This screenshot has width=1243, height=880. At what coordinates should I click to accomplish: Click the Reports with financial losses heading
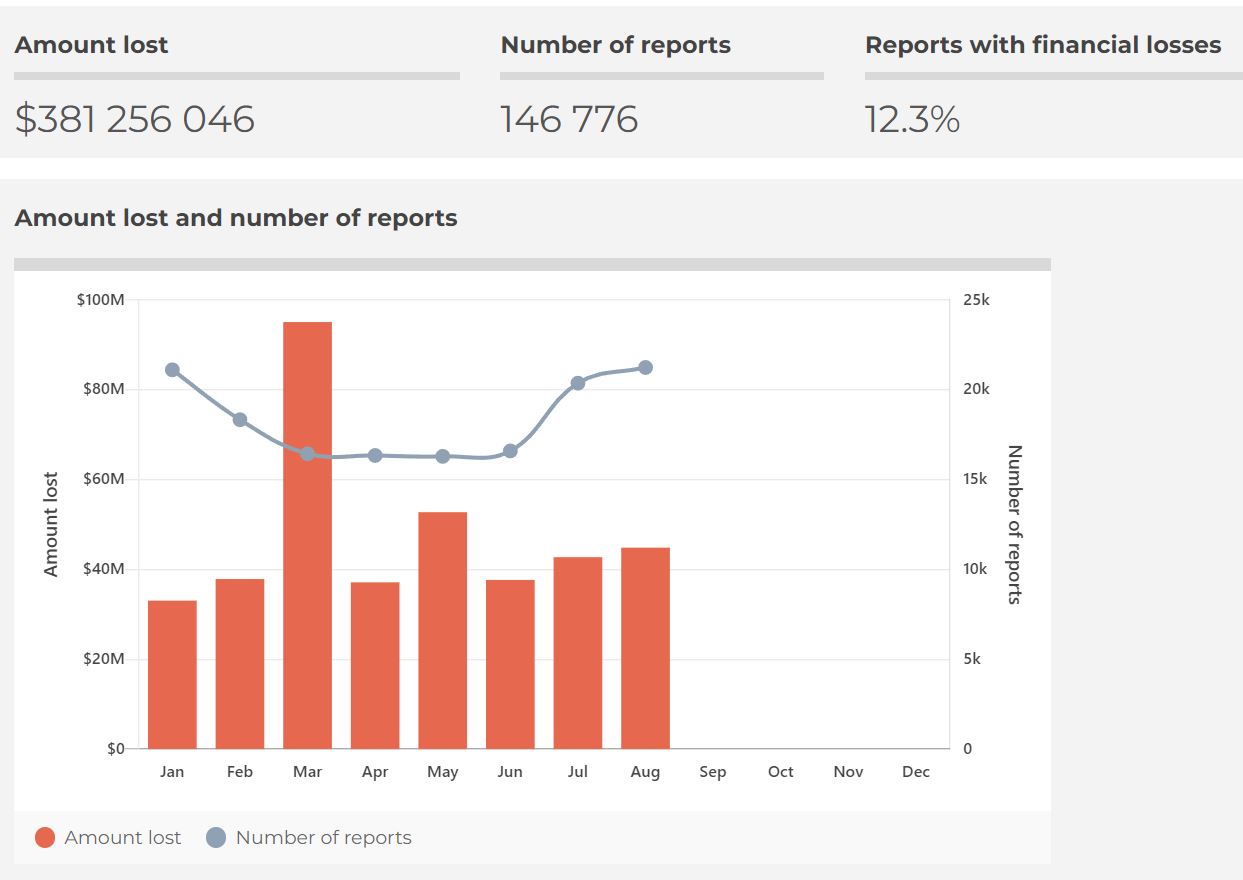pos(1043,45)
